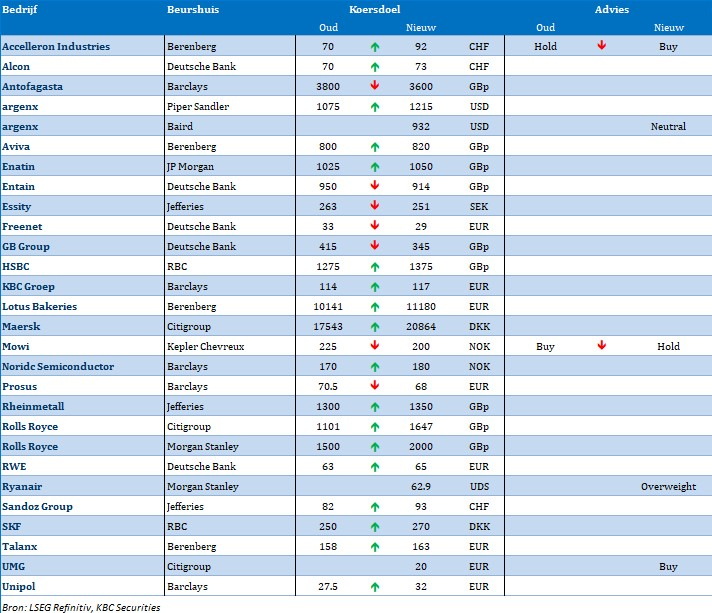712x613 pixels.
Task: Select the UMG company name
Action: [x=14, y=567]
